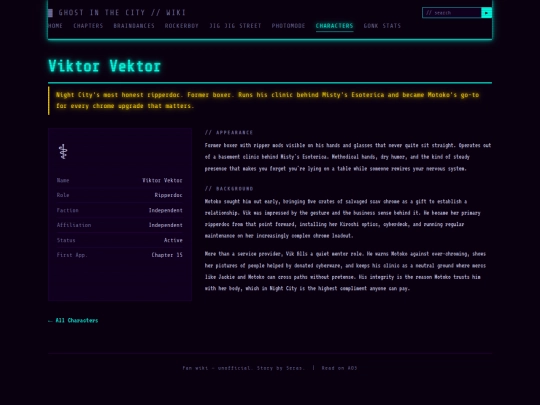The width and height of the screenshot is (540, 405).
Task: Click the ripperdoc caduceus symbol icon
Action: (63, 152)
